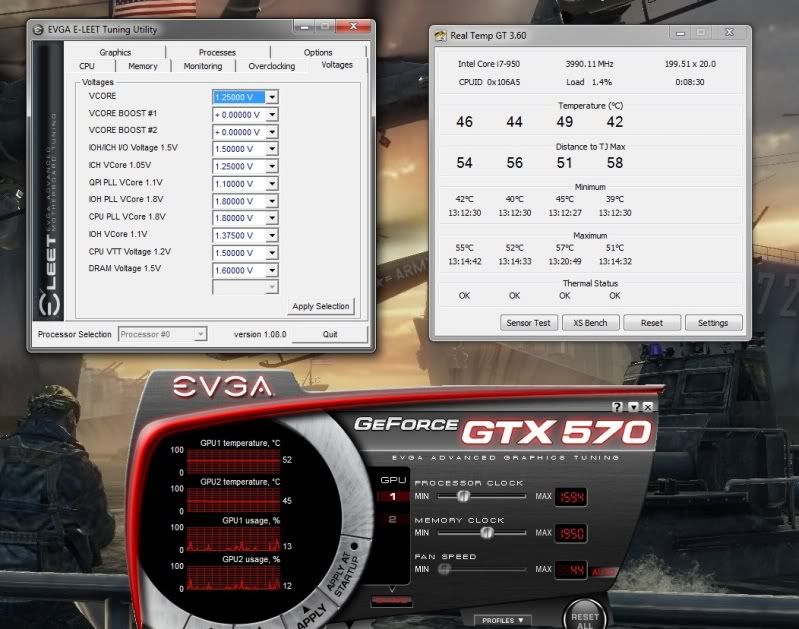This screenshot has height=629, width=799.
Task: Click the Fan Speed slider handle
Action: coord(444,569)
